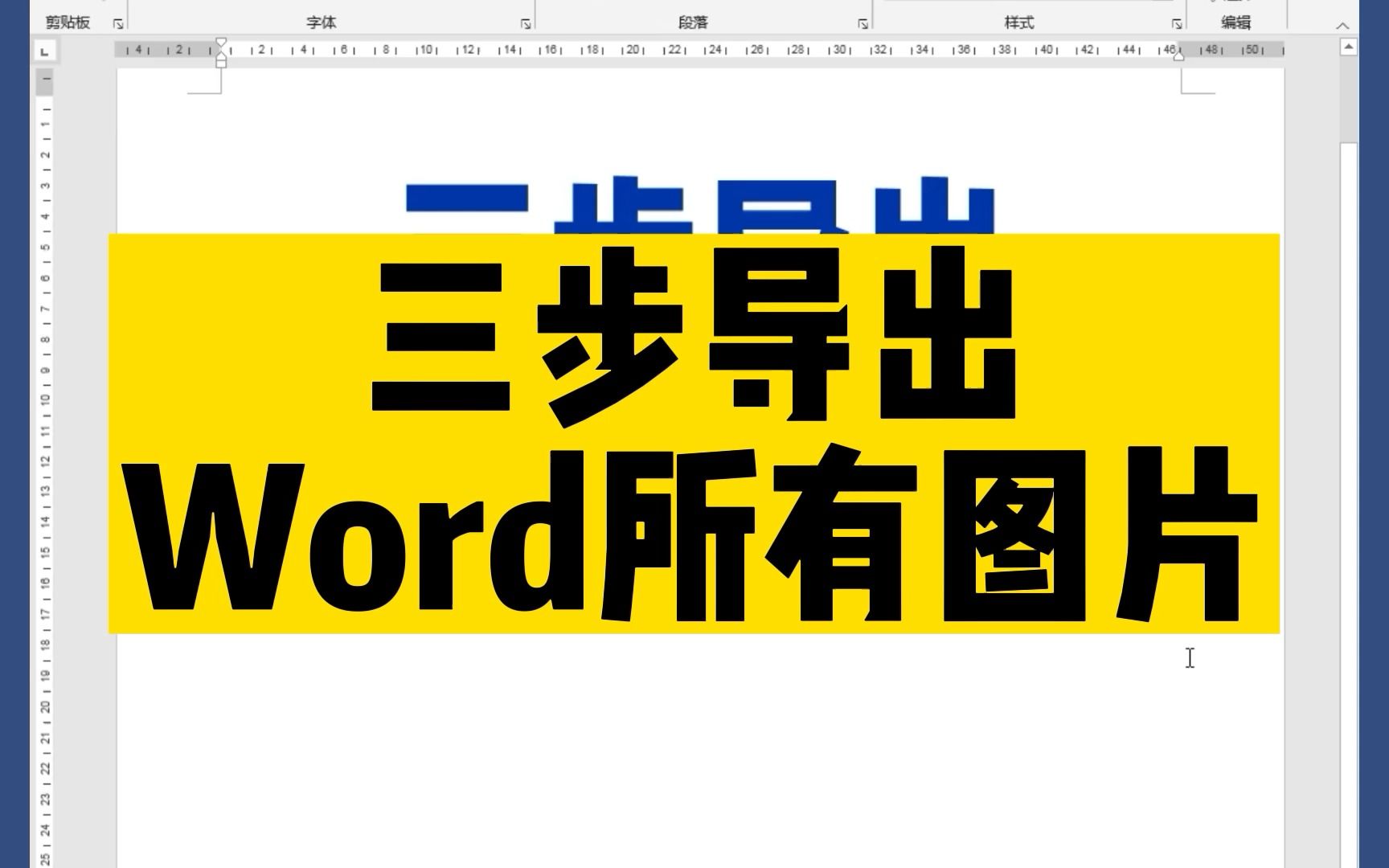Click the scrollbar up arrow
The width and height of the screenshot is (1389, 868).
pyautogui.click(x=1349, y=47)
